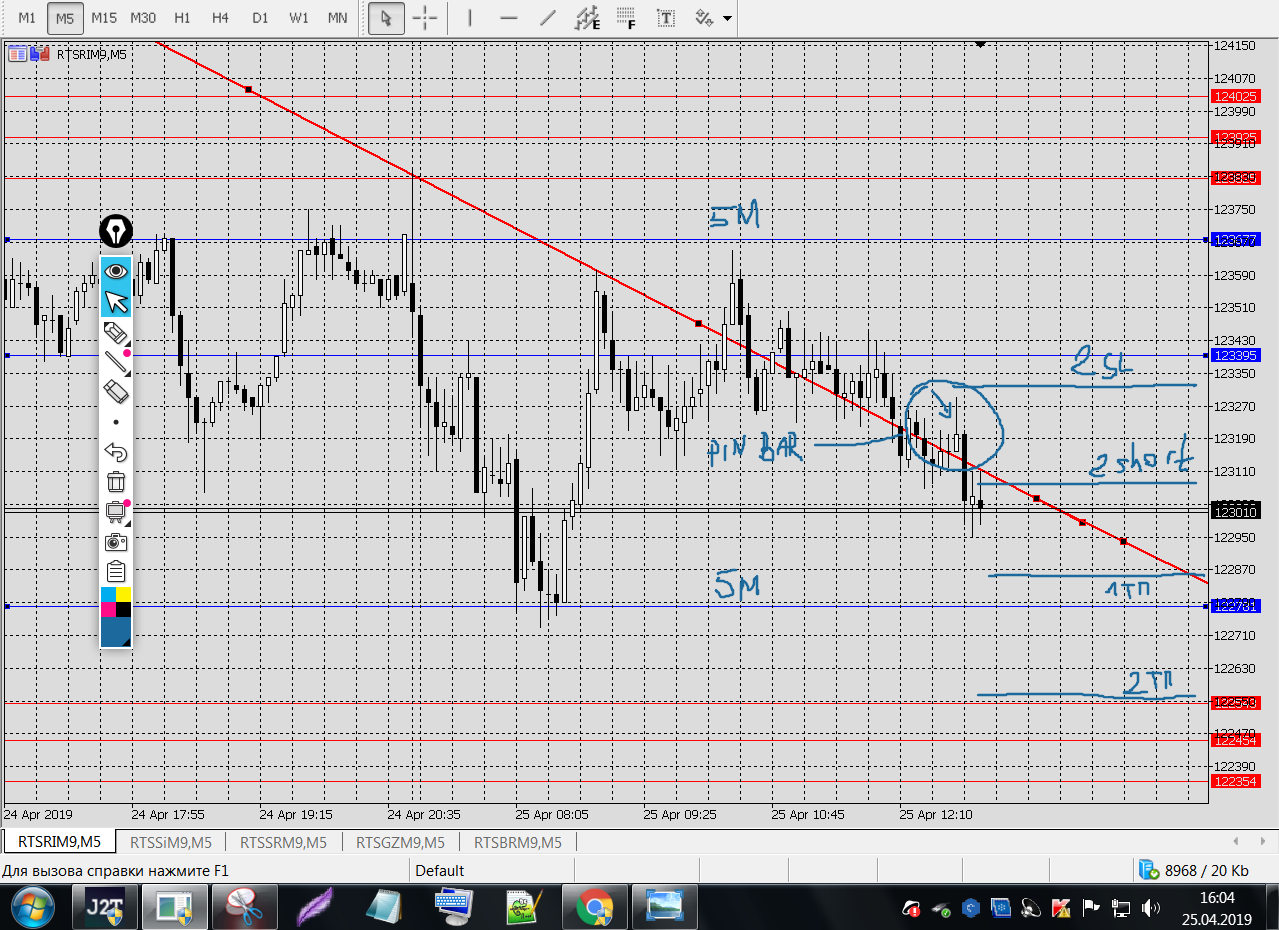Click the Default profile in status bar
Viewport: 1279px width, 930px height.
(x=440, y=870)
